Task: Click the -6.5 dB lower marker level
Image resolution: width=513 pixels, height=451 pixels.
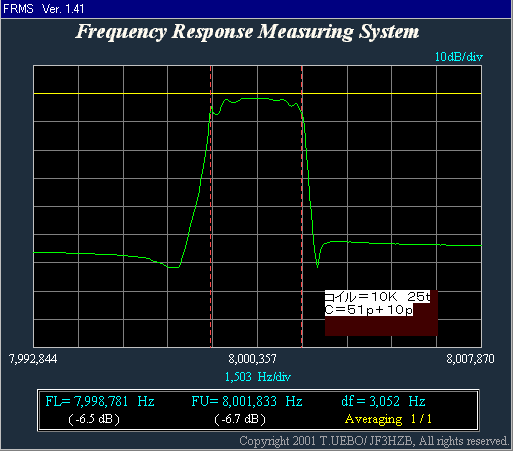Action: point(94,419)
